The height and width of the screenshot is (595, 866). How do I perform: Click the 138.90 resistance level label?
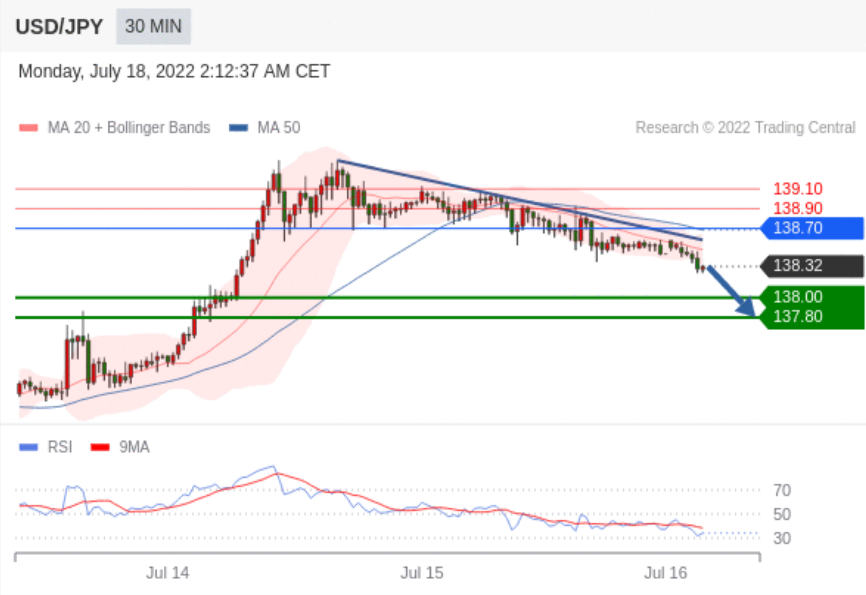tap(798, 208)
